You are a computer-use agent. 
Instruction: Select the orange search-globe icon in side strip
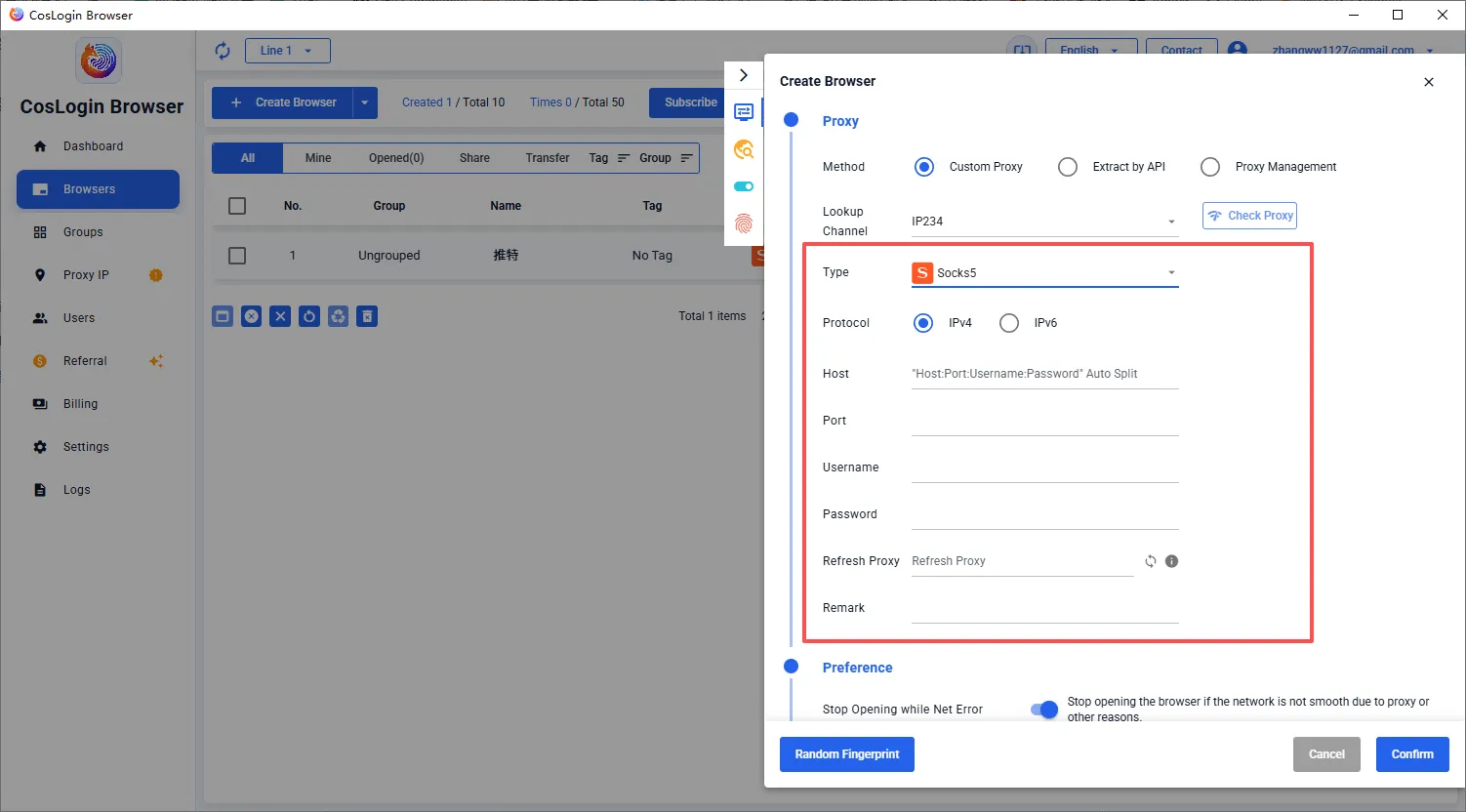[x=744, y=149]
